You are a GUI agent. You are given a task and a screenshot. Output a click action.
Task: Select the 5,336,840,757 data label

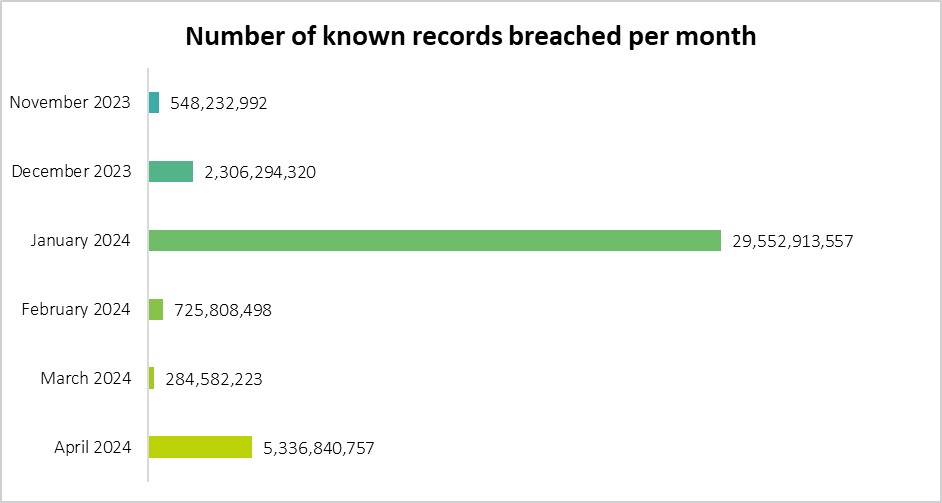pyautogui.click(x=318, y=448)
